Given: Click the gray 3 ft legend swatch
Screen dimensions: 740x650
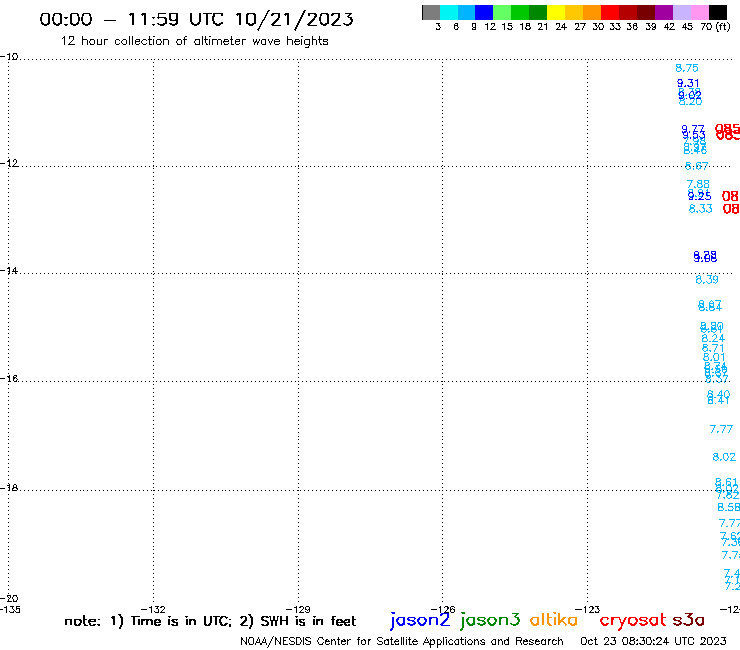Looking at the screenshot, I should [431, 12].
